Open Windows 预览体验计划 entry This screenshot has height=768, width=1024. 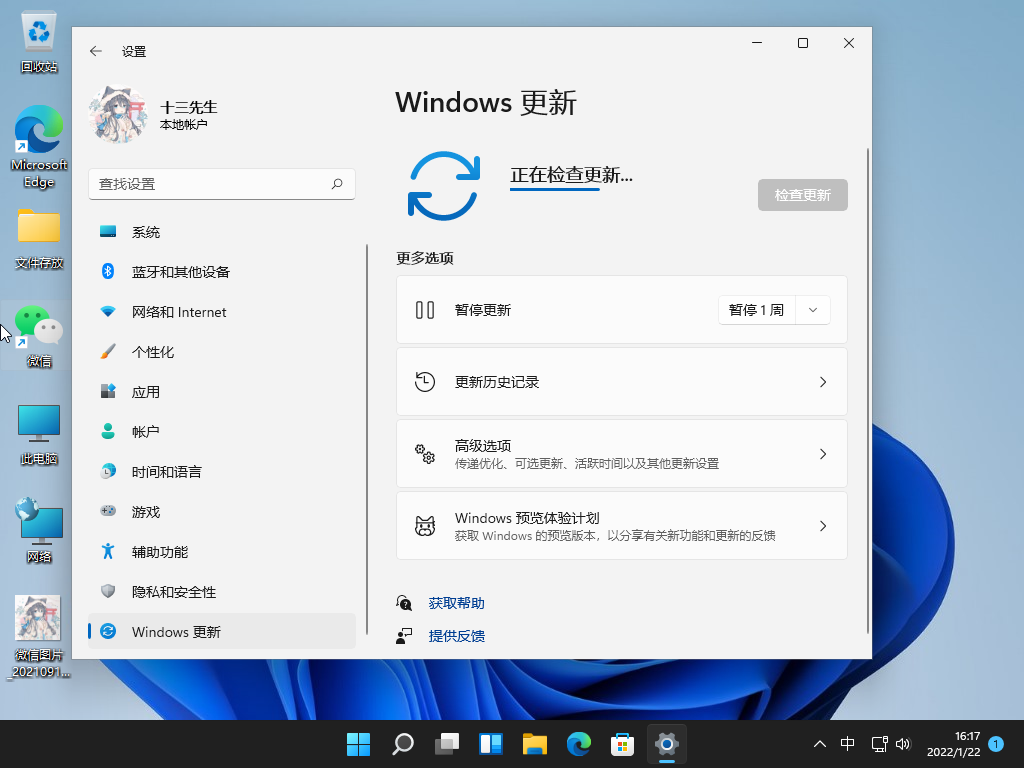621,526
